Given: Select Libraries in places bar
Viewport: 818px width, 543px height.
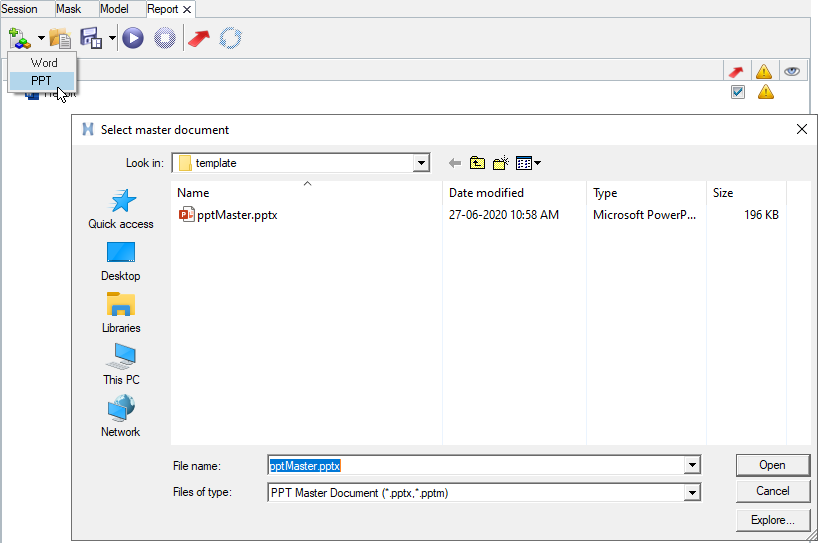Looking at the screenshot, I should click(121, 313).
